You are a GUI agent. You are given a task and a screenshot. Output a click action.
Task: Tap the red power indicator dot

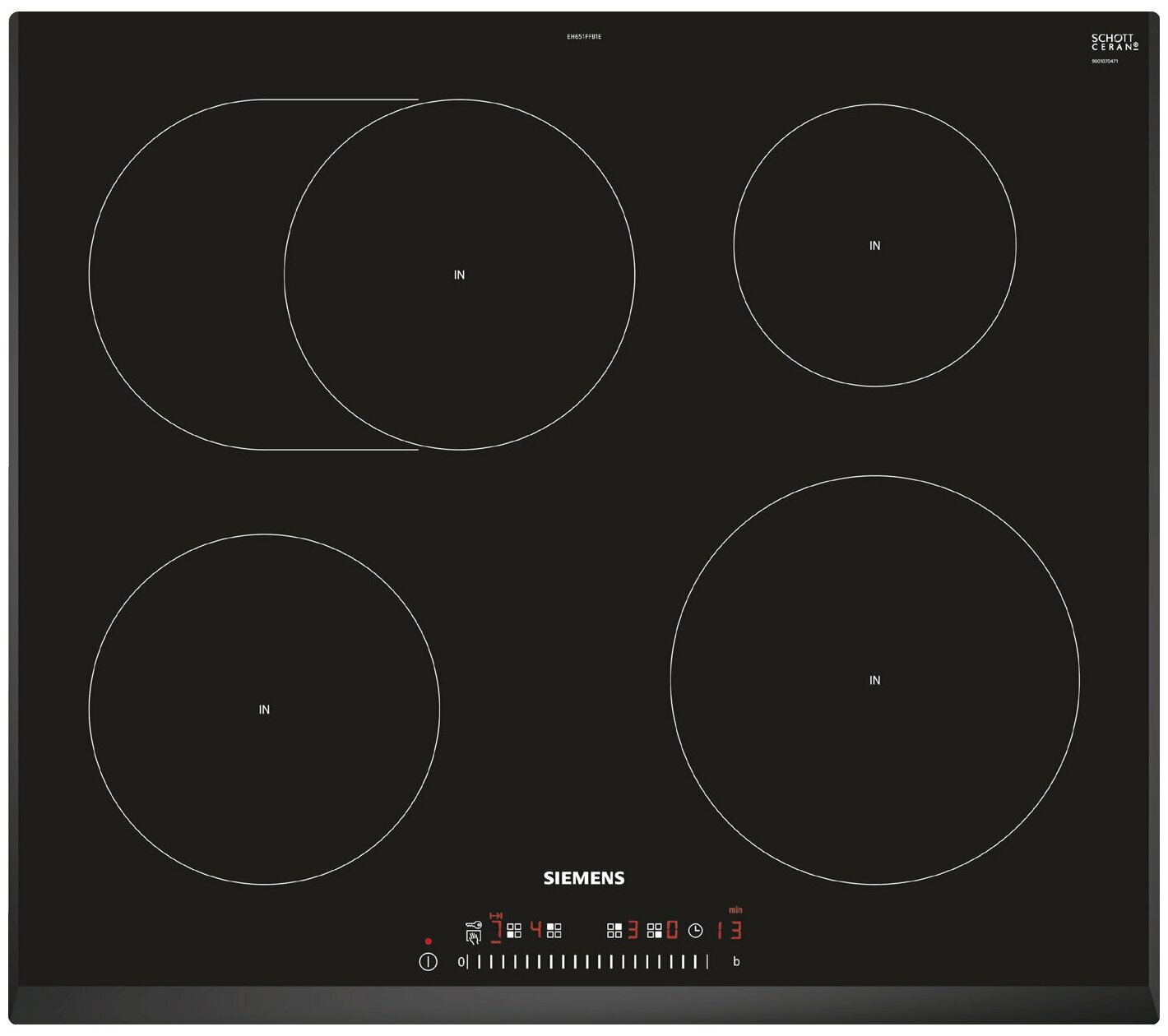[x=429, y=941]
